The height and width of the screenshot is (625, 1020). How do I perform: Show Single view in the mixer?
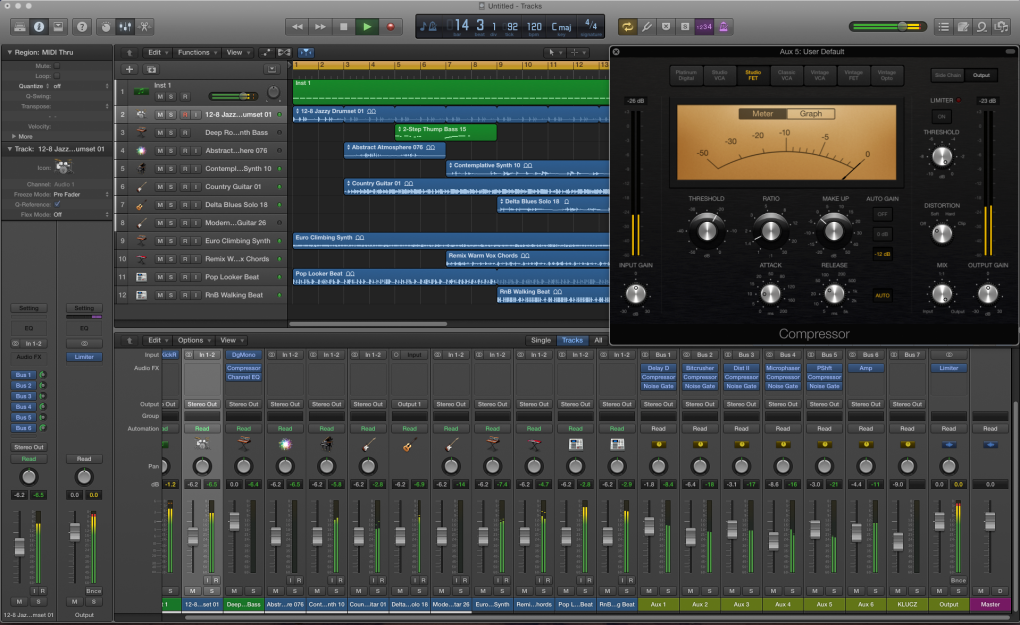[x=541, y=340]
